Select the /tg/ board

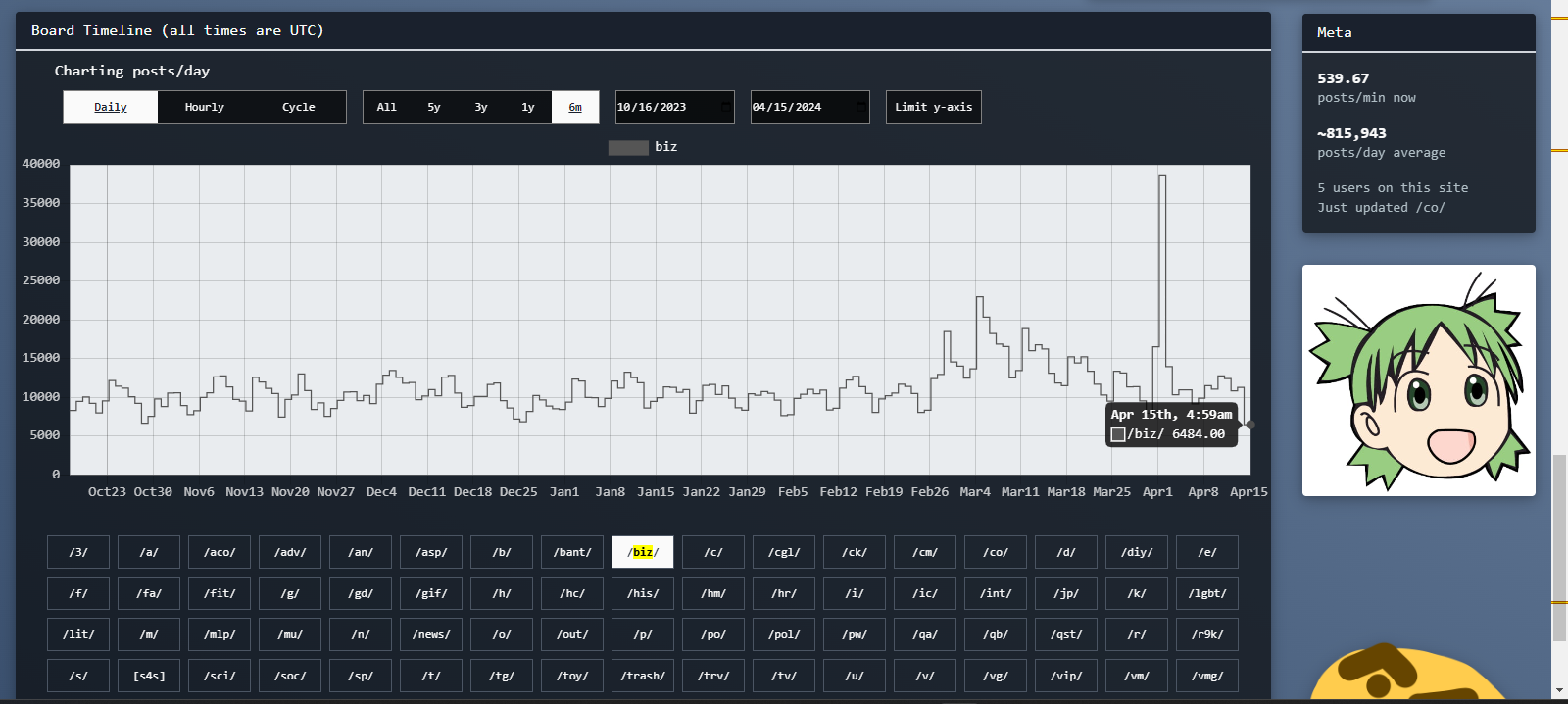pos(502,676)
